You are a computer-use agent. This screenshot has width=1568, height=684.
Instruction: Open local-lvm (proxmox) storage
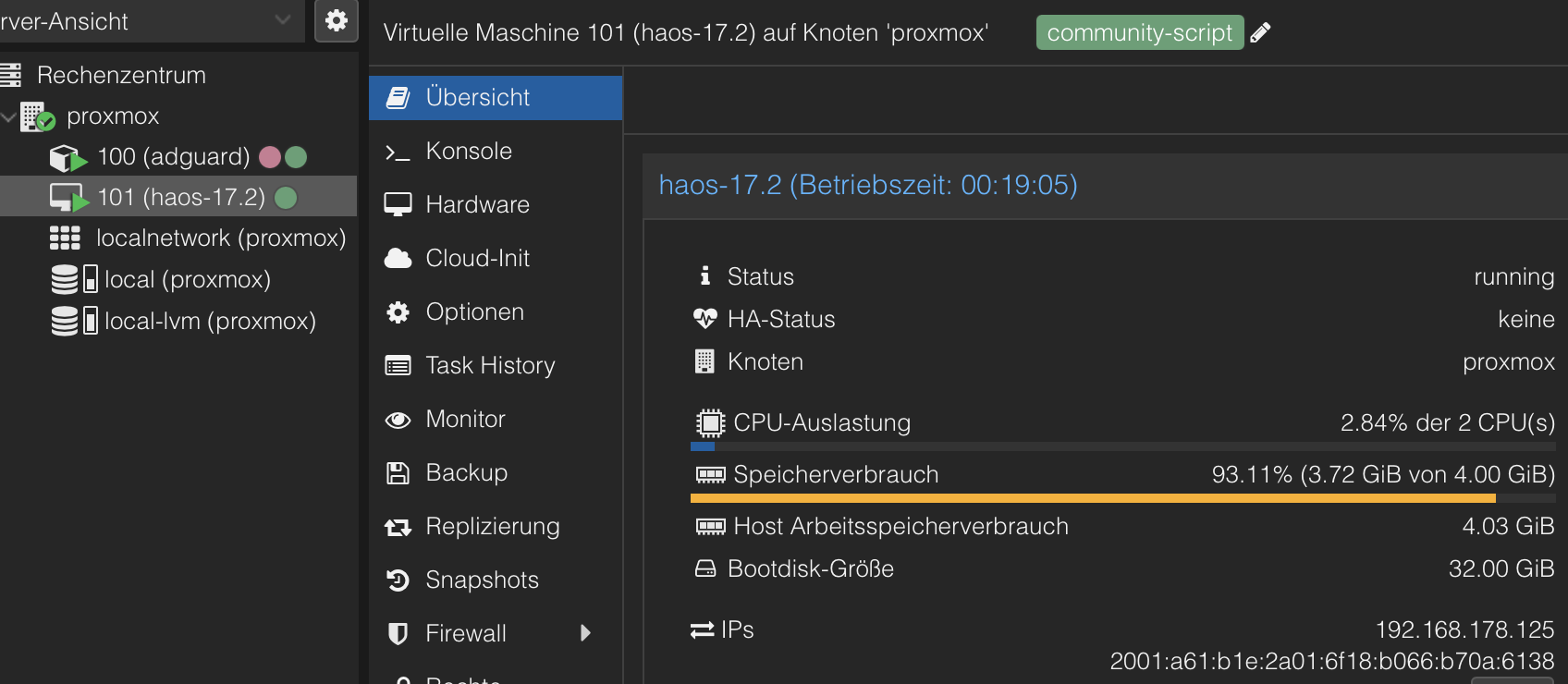[x=210, y=321]
